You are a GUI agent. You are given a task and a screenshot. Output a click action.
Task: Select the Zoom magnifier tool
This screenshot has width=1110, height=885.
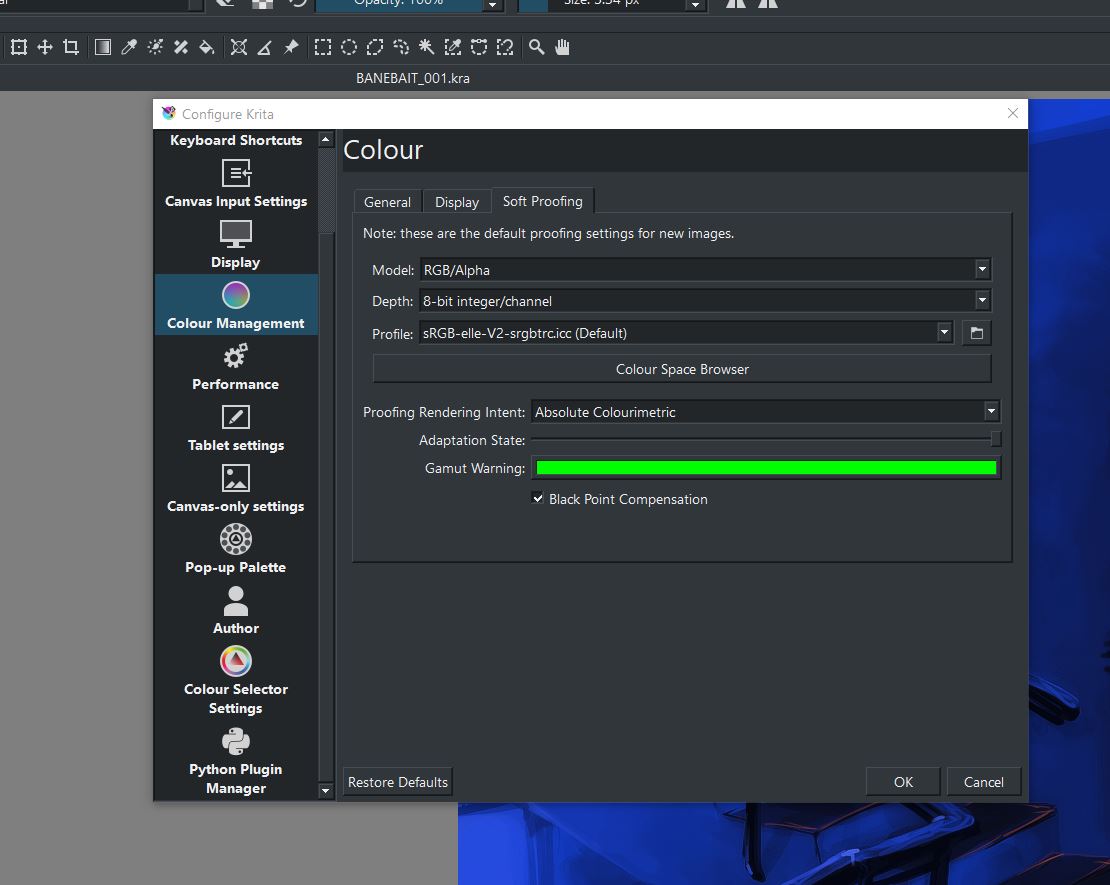click(537, 47)
